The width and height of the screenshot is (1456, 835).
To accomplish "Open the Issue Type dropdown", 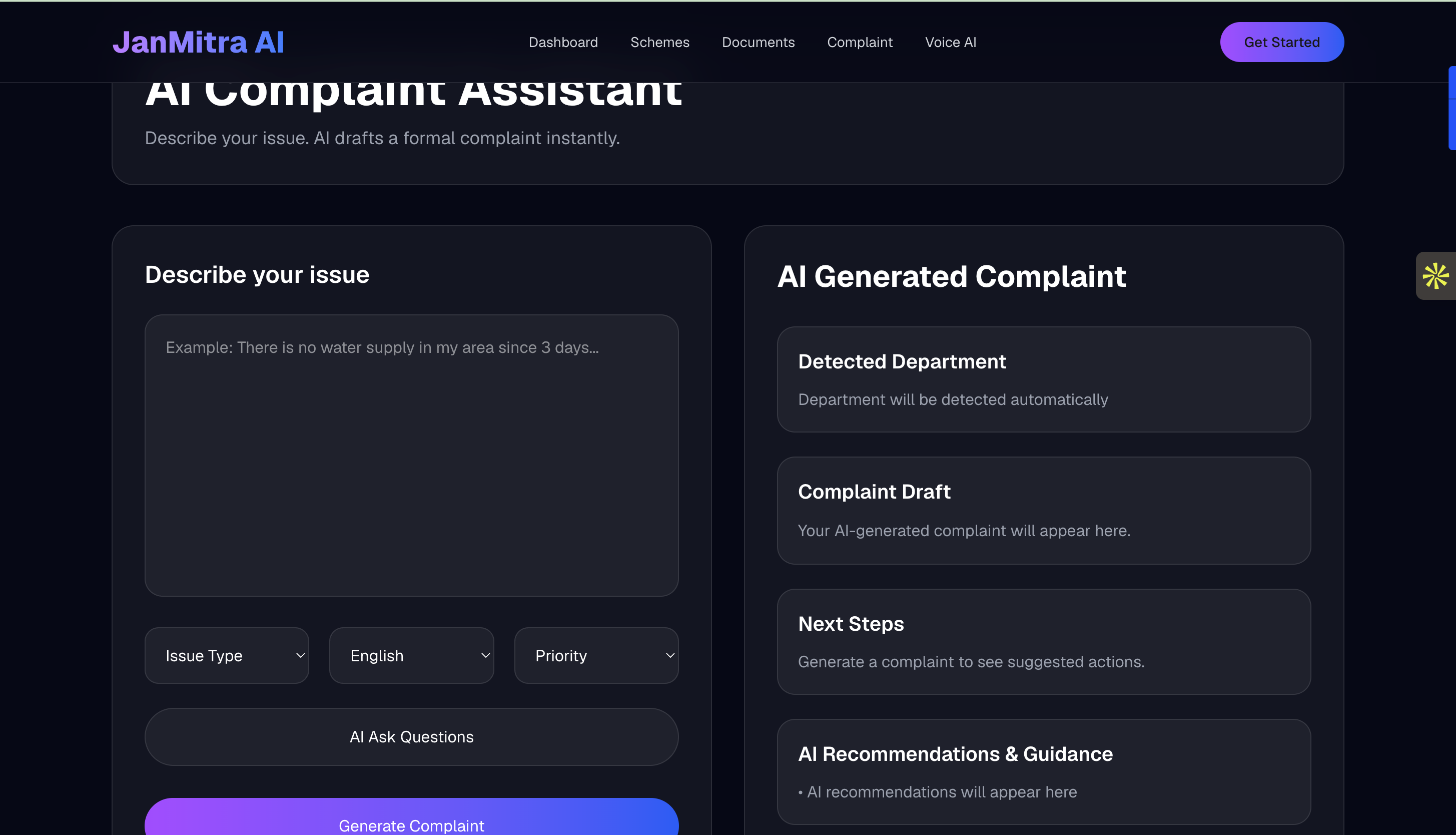I will (227, 655).
